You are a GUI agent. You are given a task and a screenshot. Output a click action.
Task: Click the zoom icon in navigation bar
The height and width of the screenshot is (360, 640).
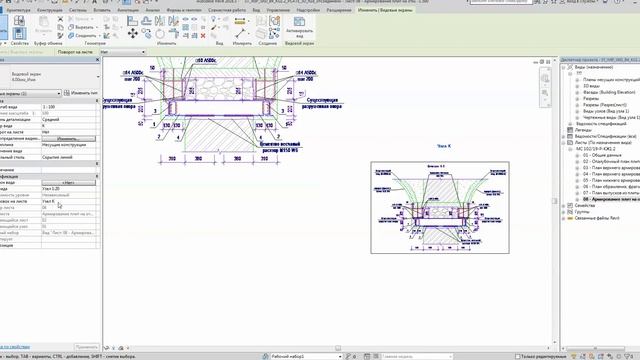(545, 93)
